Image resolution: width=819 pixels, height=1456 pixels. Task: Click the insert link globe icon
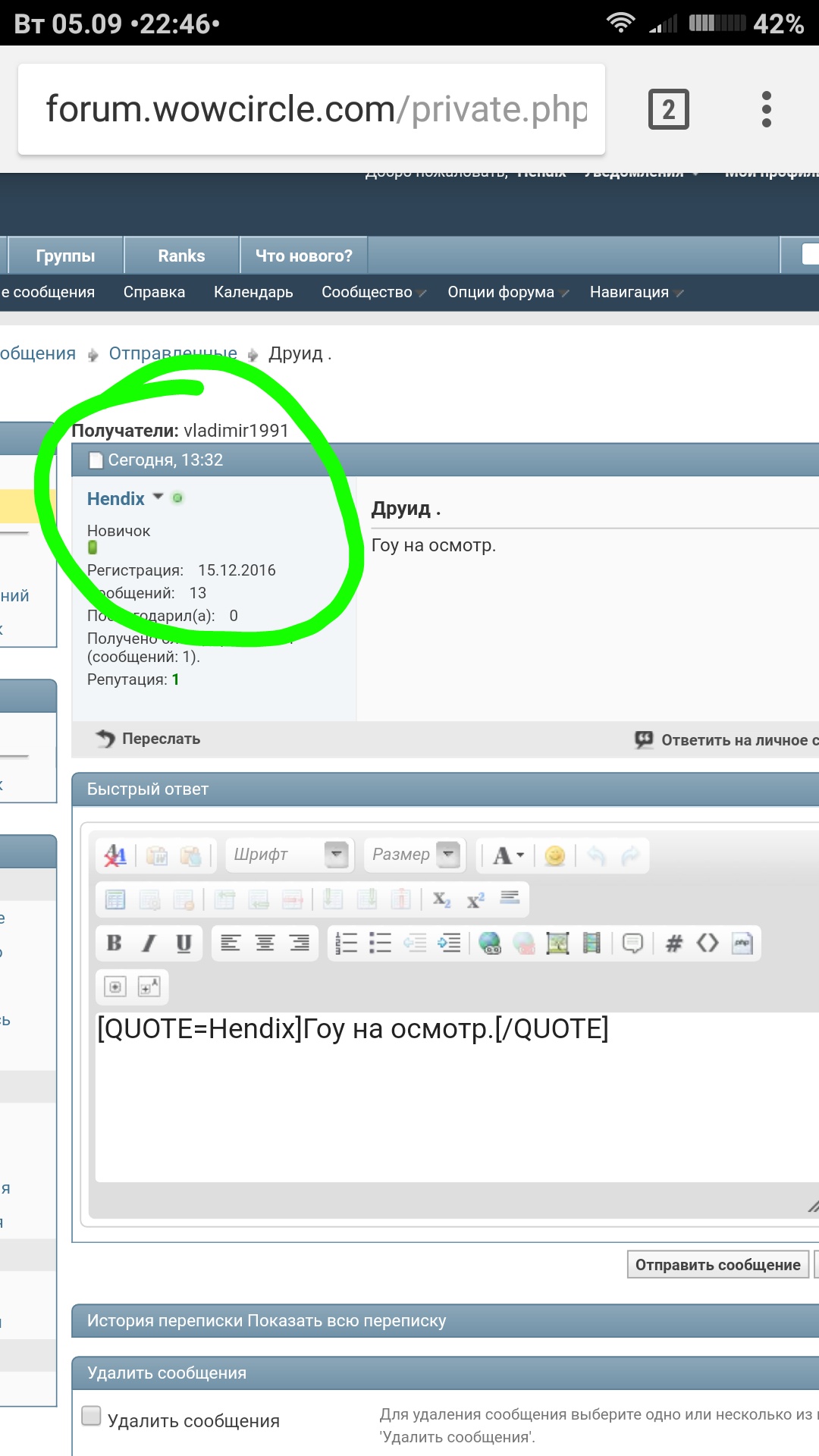(x=490, y=943)
